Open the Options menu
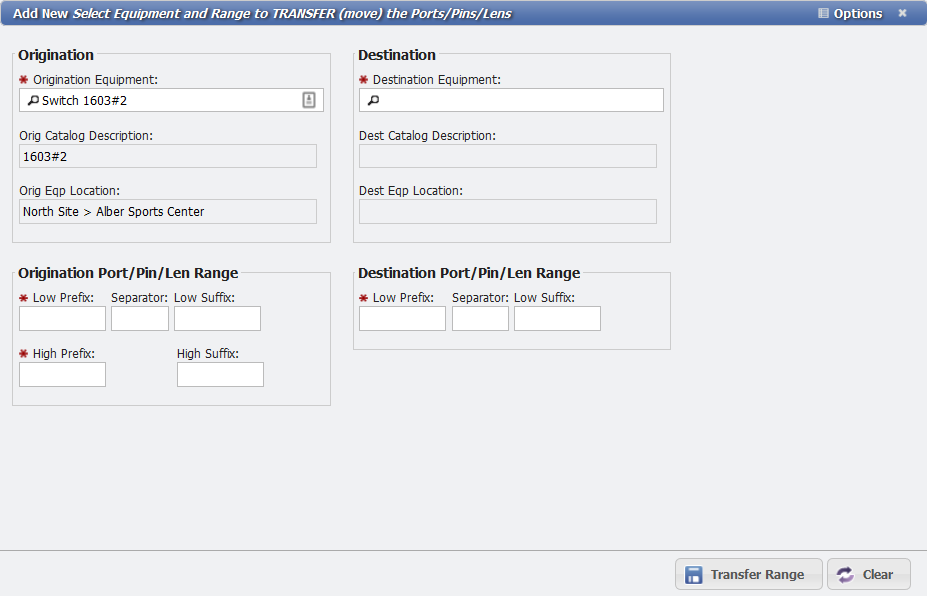 click(x=857, y=13)
